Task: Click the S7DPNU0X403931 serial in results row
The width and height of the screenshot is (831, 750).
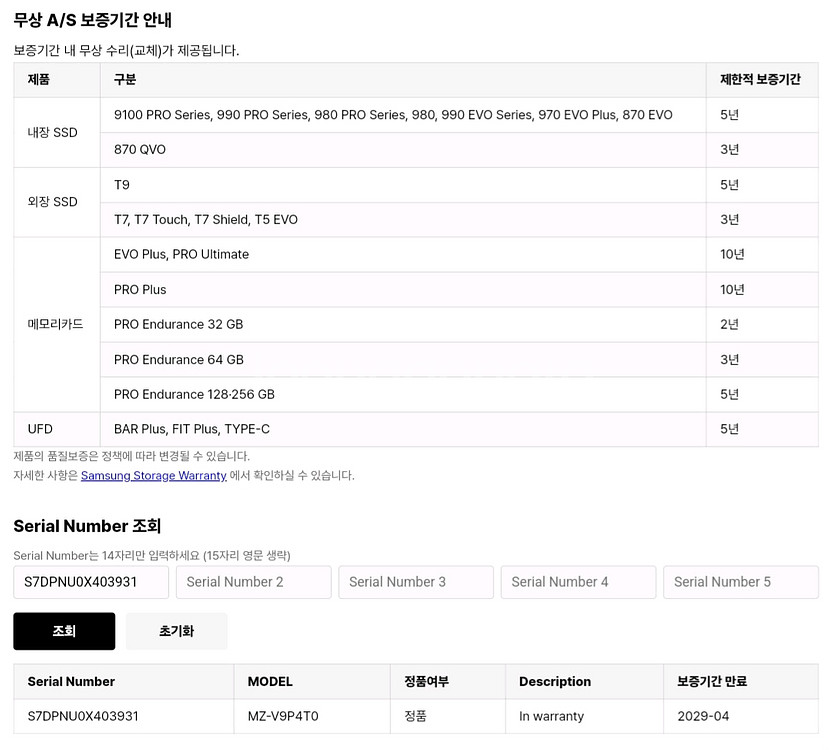Action: point(83,716)
